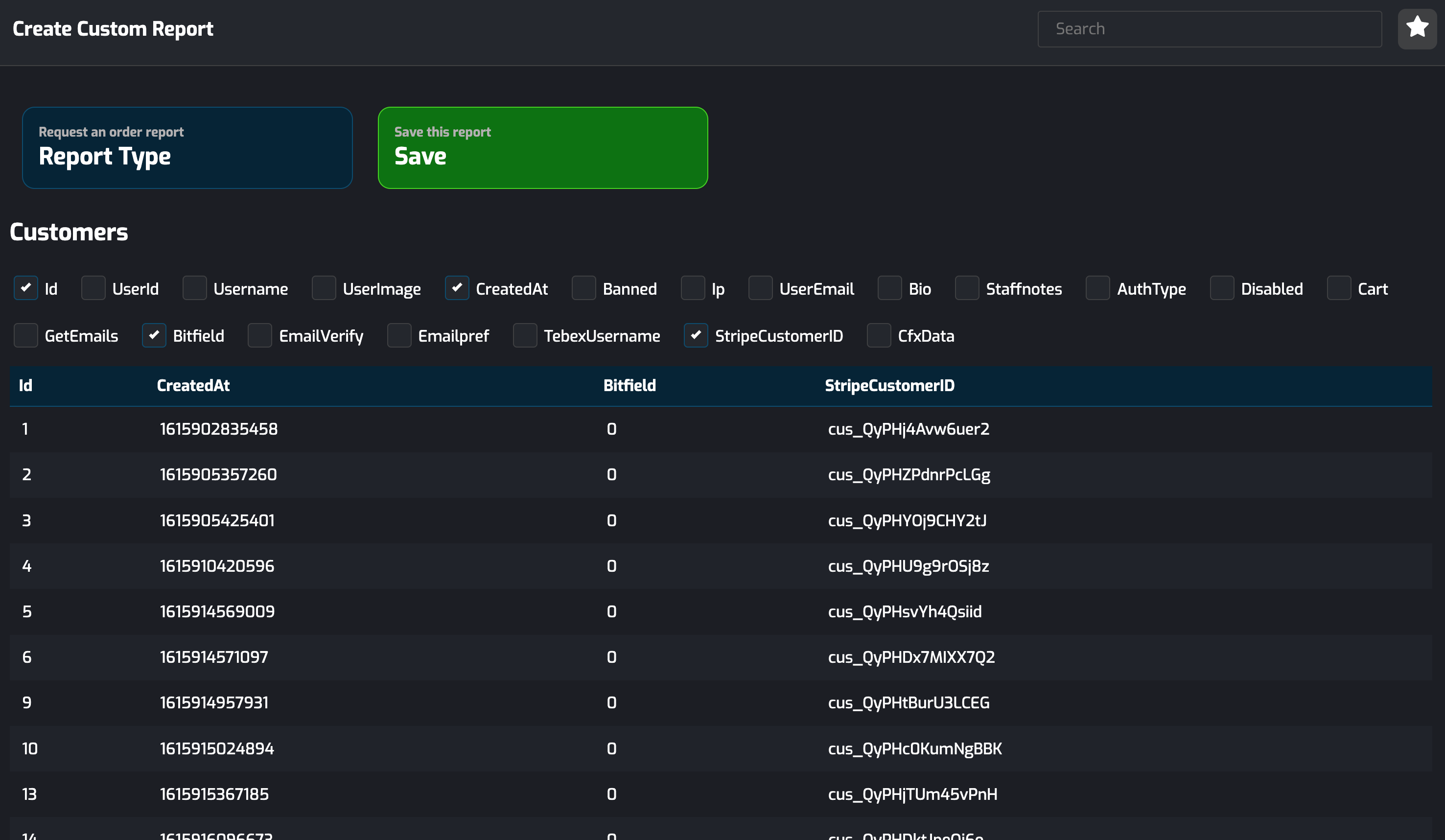Check the TebexUsername checkbox
The width and height of the screenshot is (1445, 840).
point(525,335)
